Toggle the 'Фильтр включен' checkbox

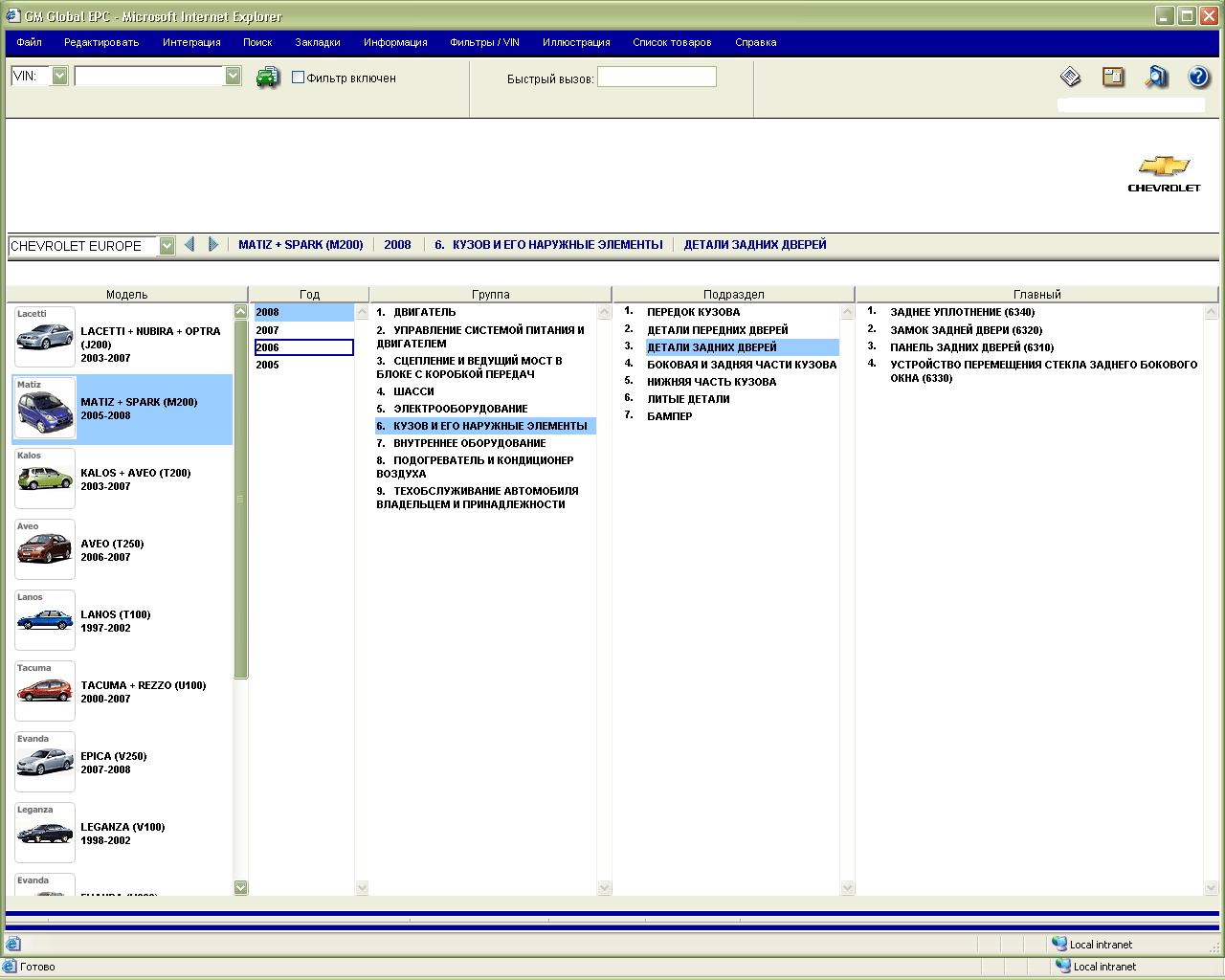[298, 78]
